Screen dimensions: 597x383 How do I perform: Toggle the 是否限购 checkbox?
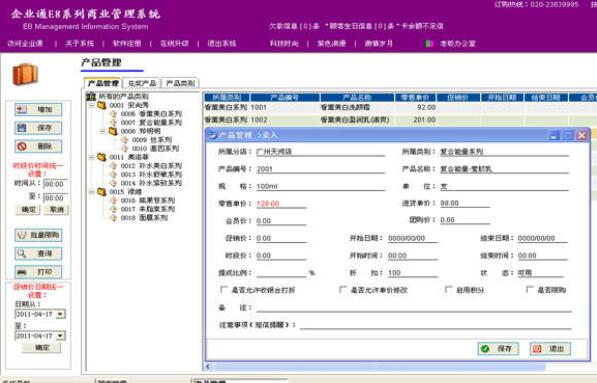(530, 290)
